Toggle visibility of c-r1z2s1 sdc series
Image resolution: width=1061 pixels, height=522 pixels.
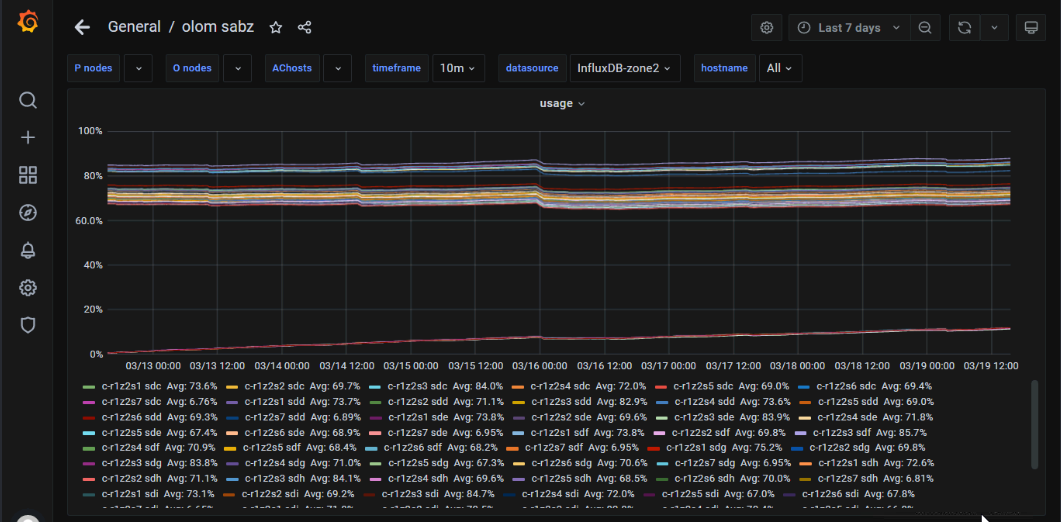131,386
